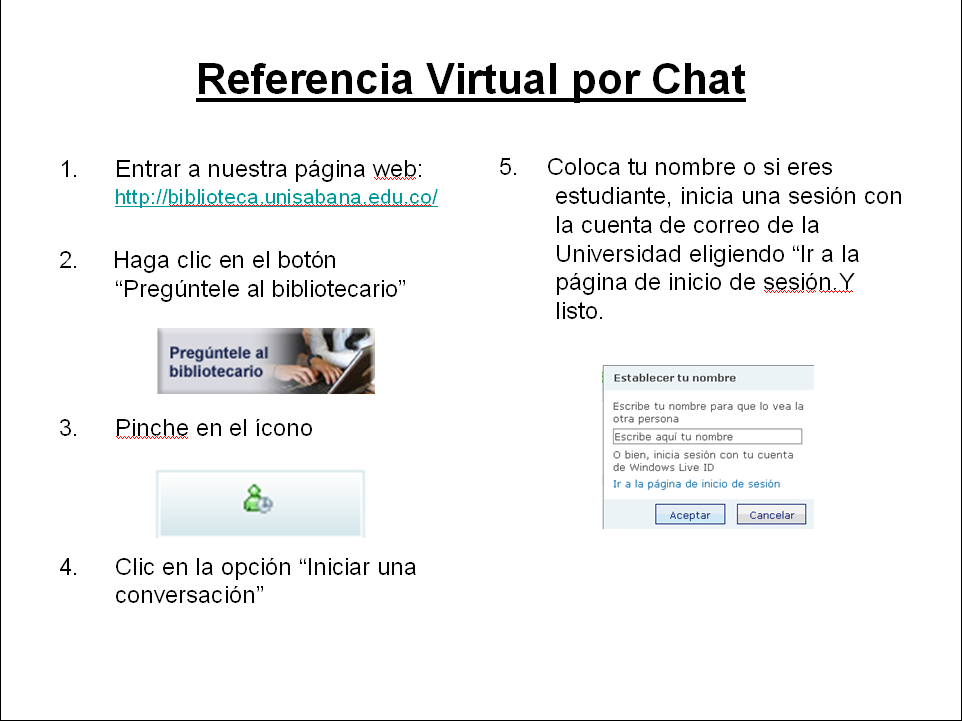The image size is (962, 721).
Task: Click 'Escribe tu nombre para que lo vea' instruction
Action: (708, 407)
